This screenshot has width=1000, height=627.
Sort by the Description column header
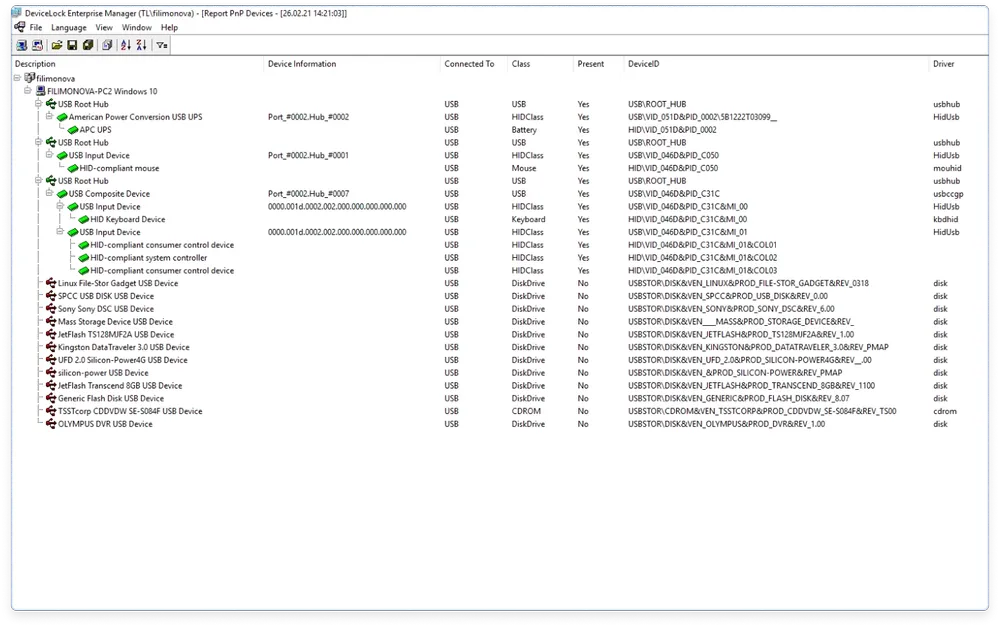[137, 64]
